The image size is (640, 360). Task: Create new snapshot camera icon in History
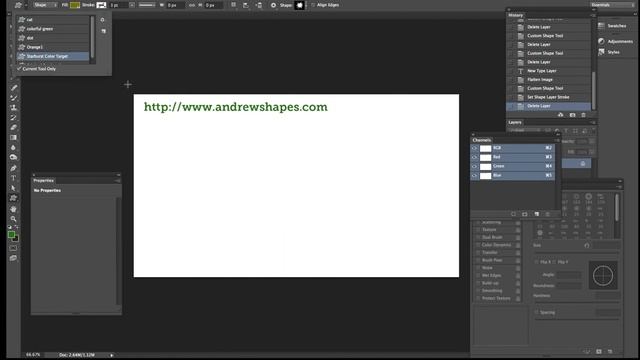[x=572, y=115]
